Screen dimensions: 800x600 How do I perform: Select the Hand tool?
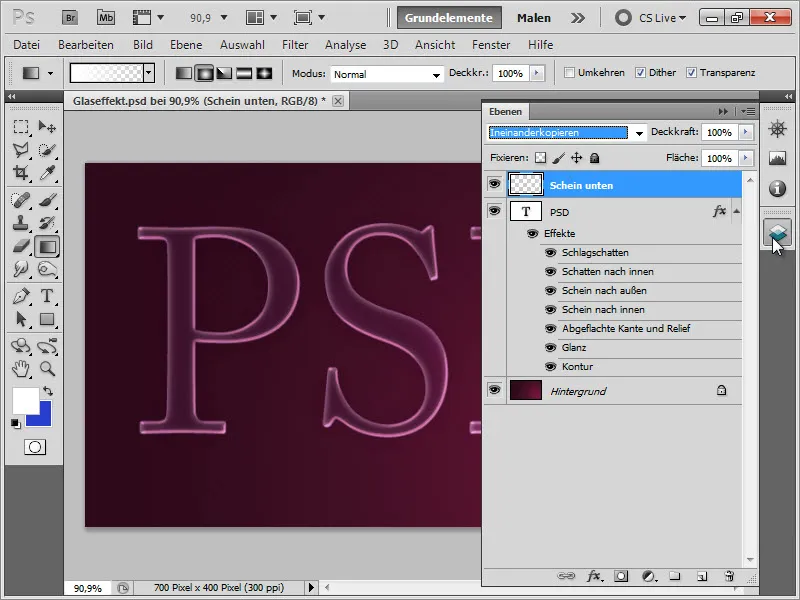coord(21,368)
